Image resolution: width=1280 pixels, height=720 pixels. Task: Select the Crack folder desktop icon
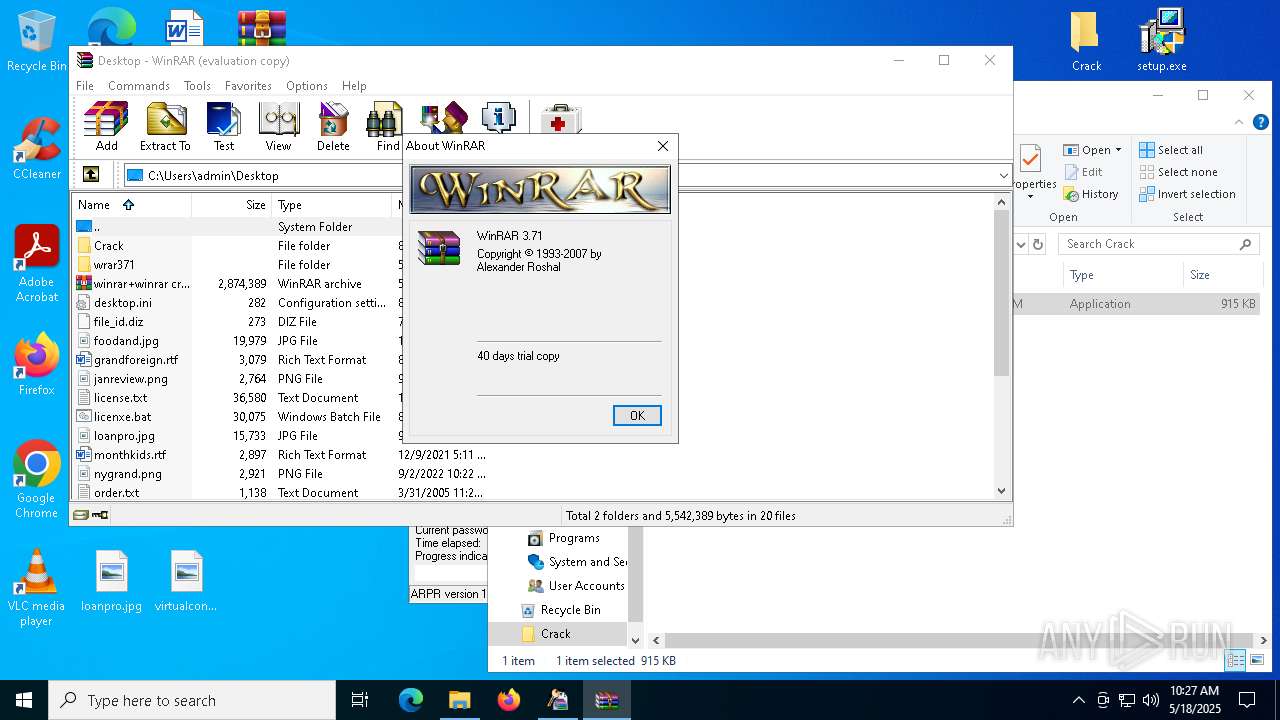tap(1086, 42)
